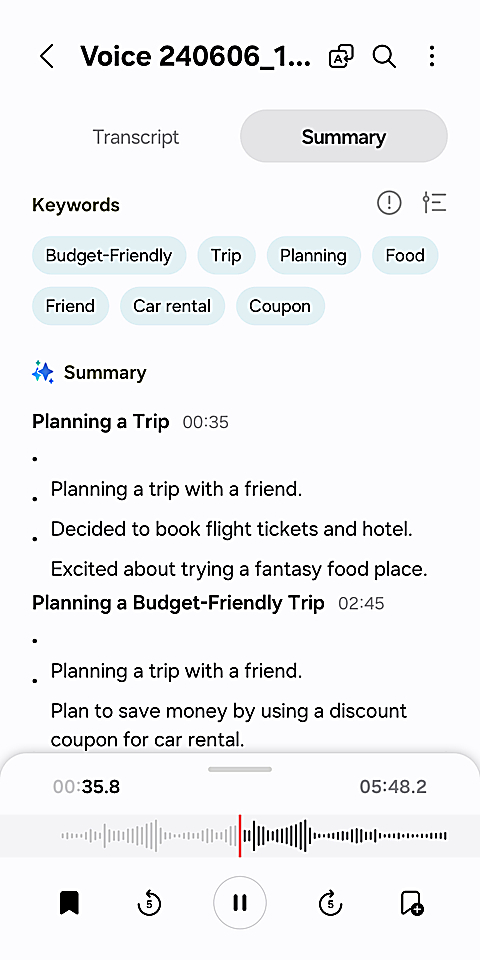Go back with the back arrow
The image size is (480, 960).
coord(47,57)
